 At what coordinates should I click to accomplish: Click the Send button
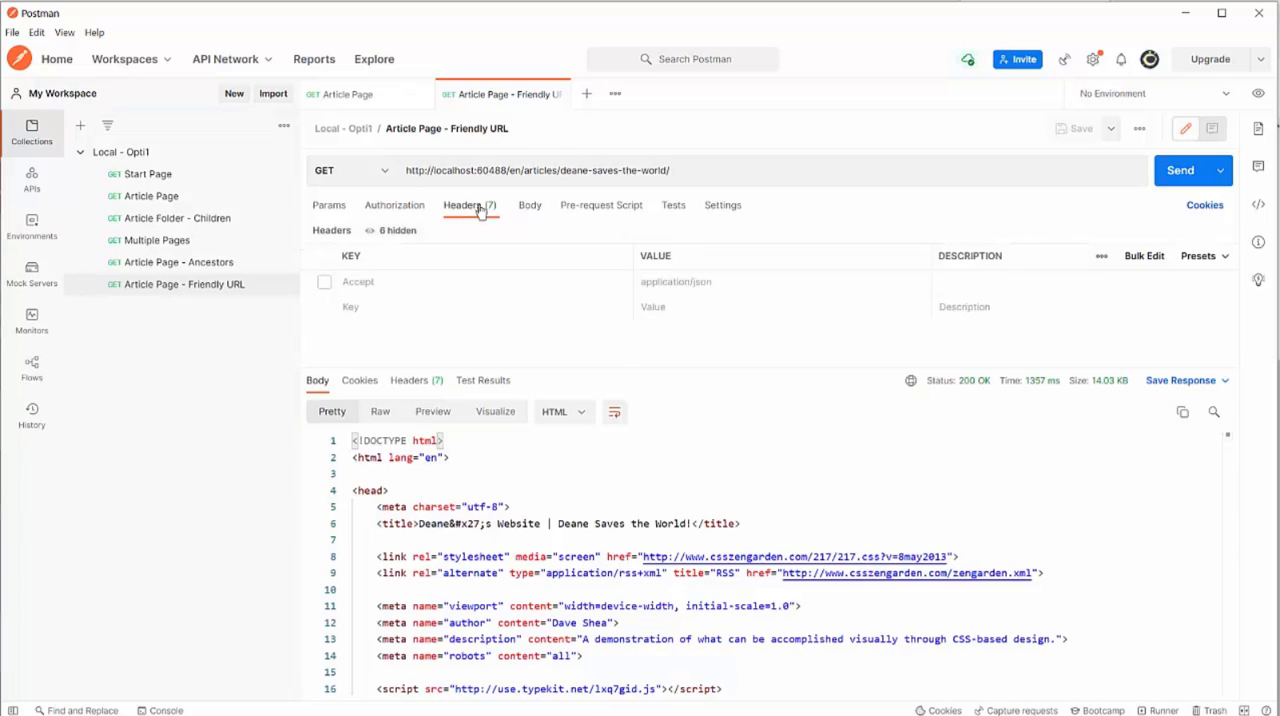1180,171
